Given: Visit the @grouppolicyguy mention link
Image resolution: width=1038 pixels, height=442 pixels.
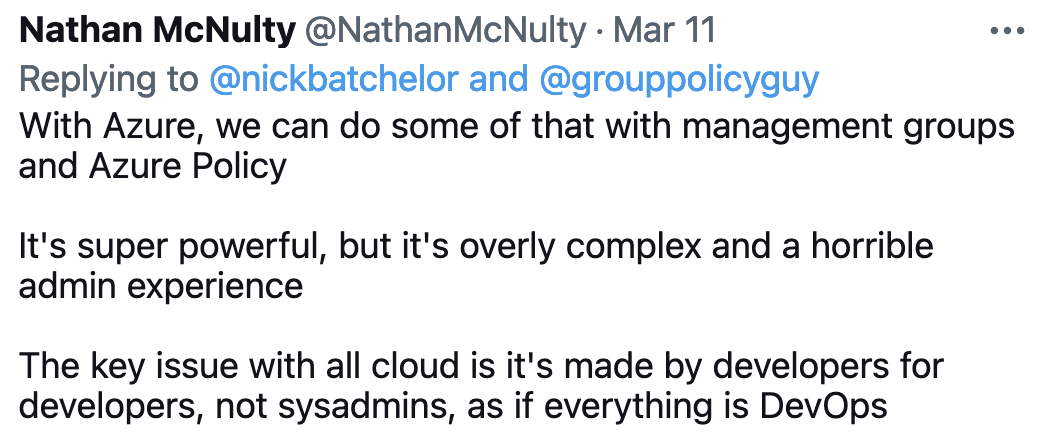Looking at the screenshot, I should pos(679,80).
